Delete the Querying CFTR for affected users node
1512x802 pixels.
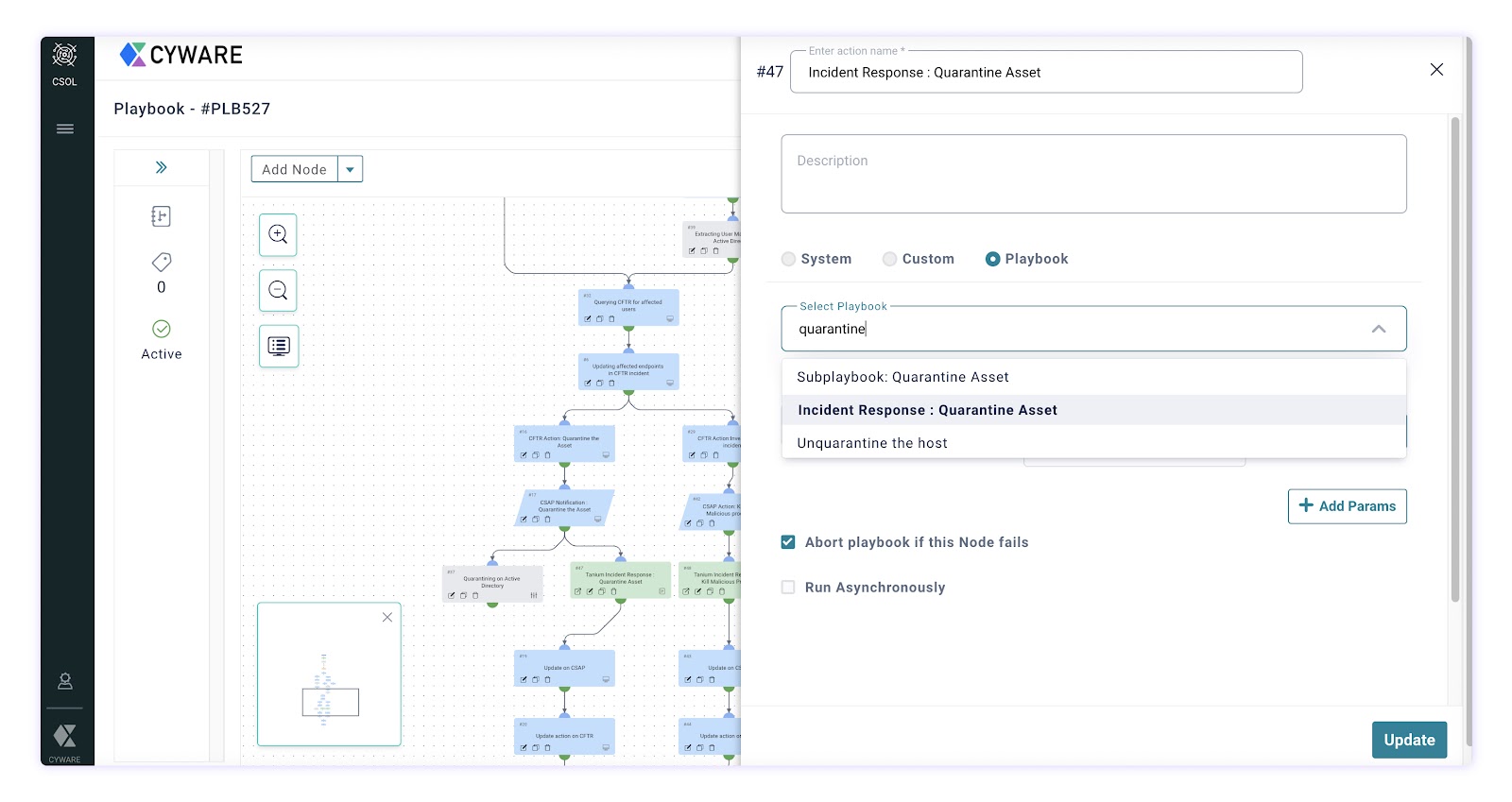[611, 319]
